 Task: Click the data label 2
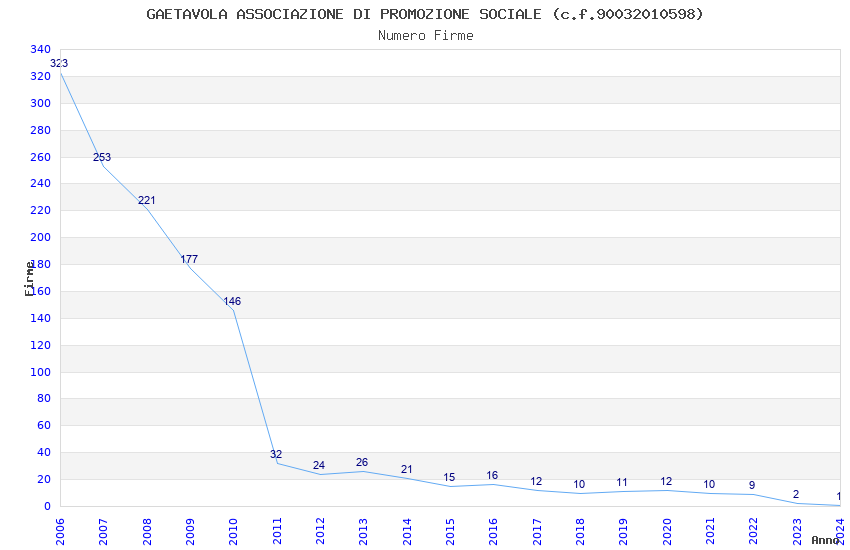[796, 495]
